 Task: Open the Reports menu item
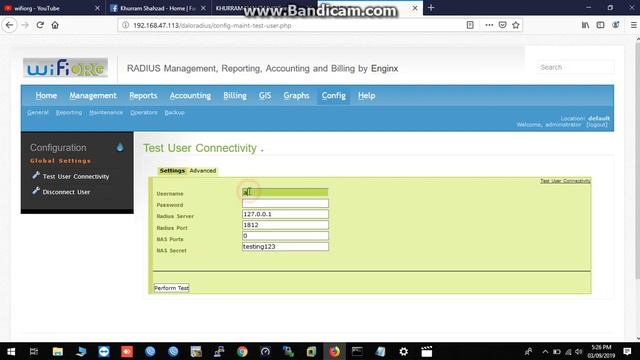click(x=143, y=96)
